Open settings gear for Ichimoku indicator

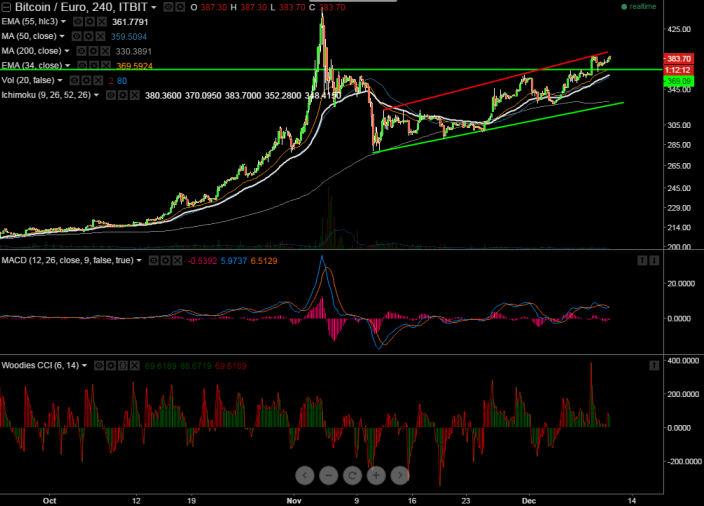coord(123,95)
